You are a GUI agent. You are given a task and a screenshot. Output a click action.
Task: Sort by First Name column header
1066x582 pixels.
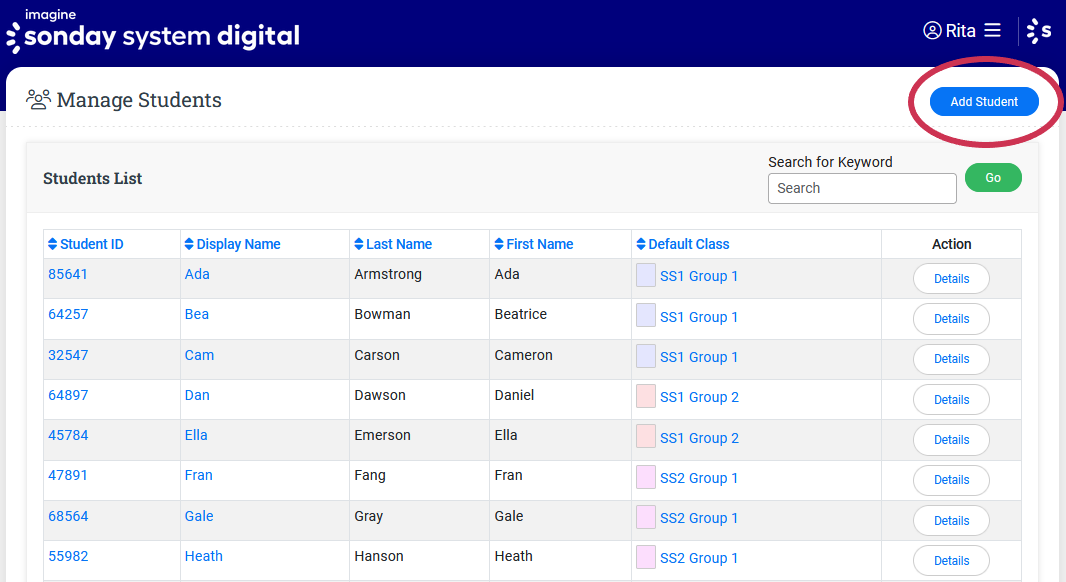coord(539,244)
